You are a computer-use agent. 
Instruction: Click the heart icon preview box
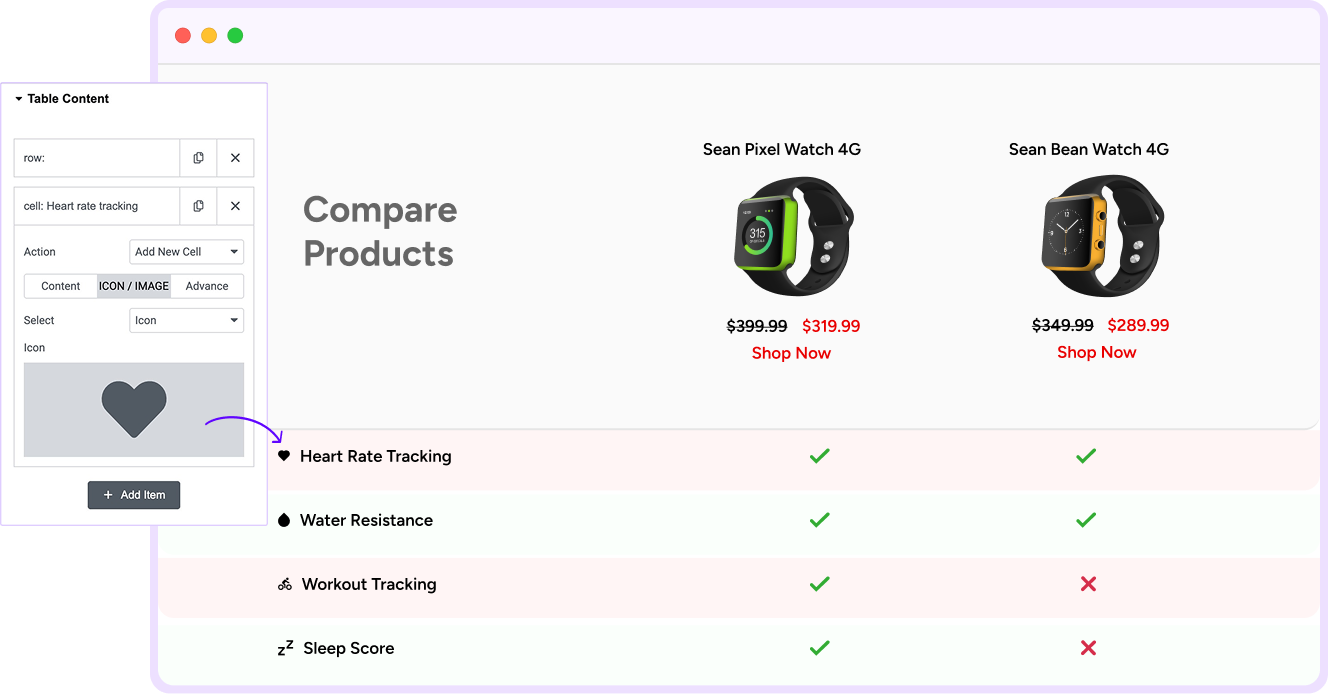134,410
